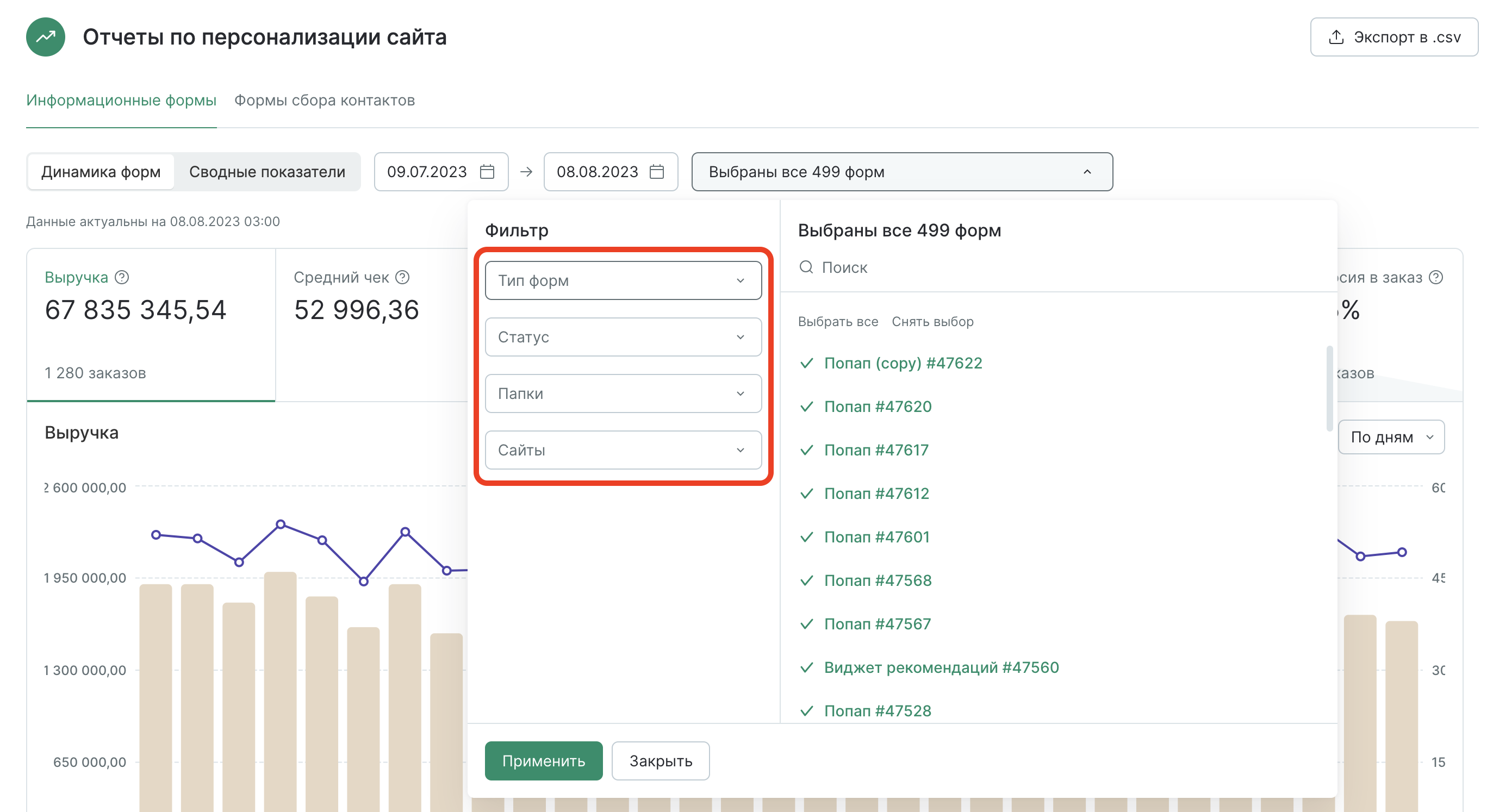Open the Тип форм filter dropdown
Image resolution: width=1493 pixels, height=812 pixels.
point(623,280)
